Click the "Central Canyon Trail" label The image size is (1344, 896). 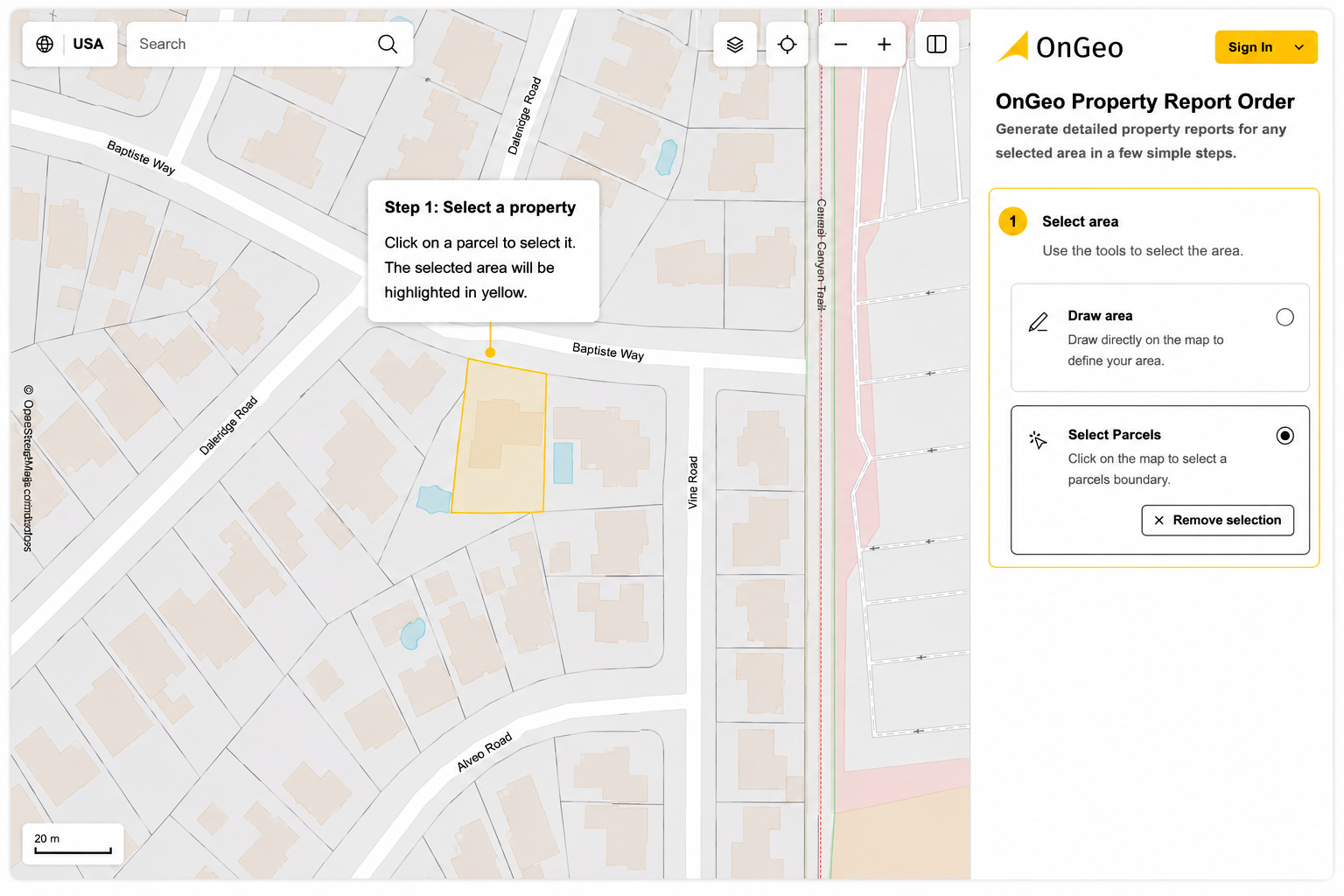point(821,254)
